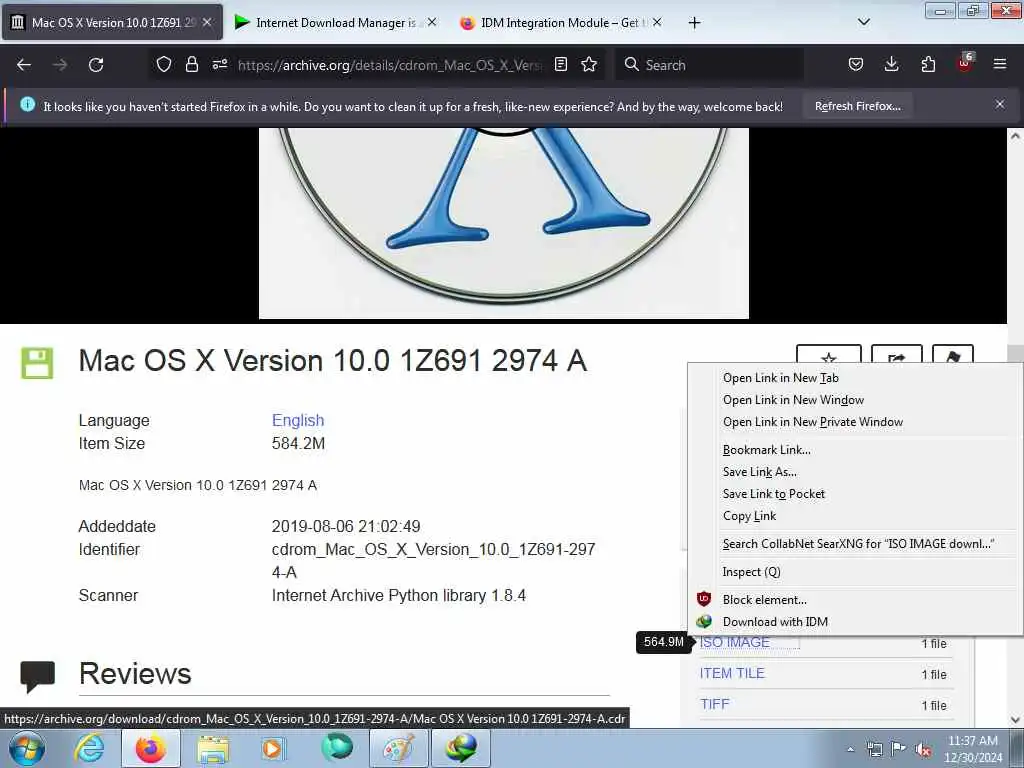
Task: Open Internet Download Manager taskbar icon
Action: coord(460,749)
